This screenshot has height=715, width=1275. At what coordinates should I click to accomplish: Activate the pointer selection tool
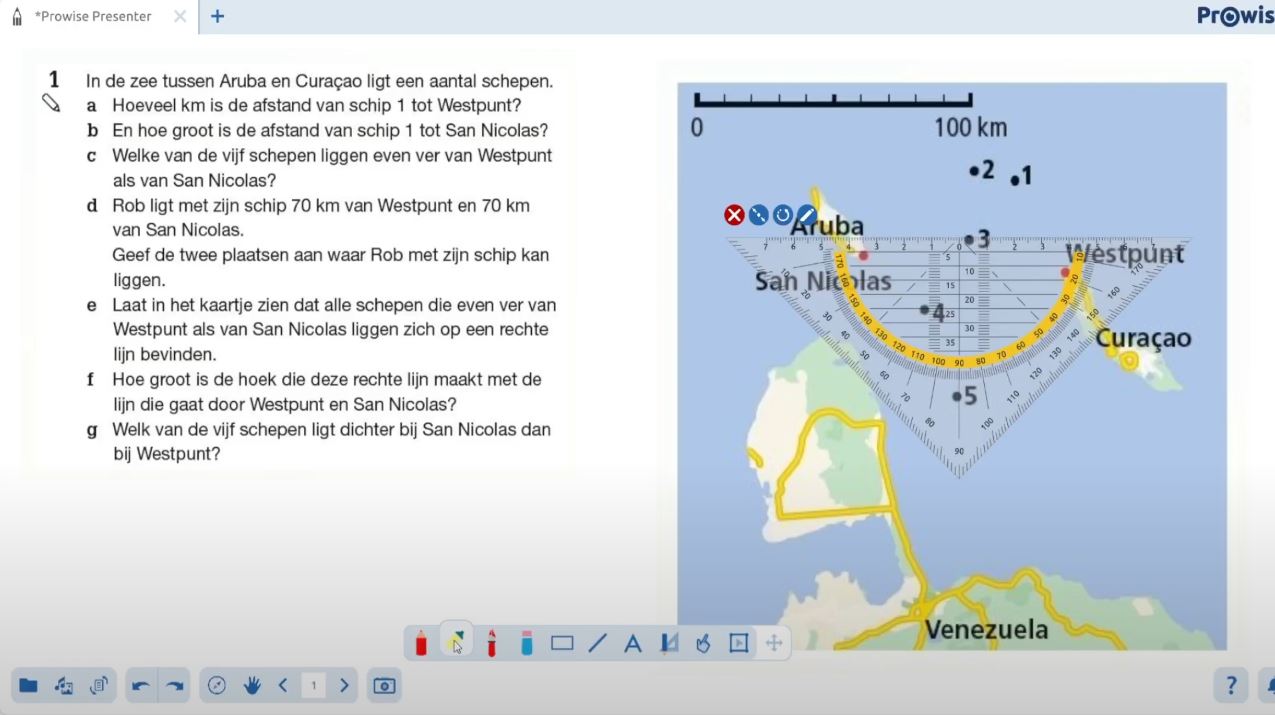click(x=456, y=642)
